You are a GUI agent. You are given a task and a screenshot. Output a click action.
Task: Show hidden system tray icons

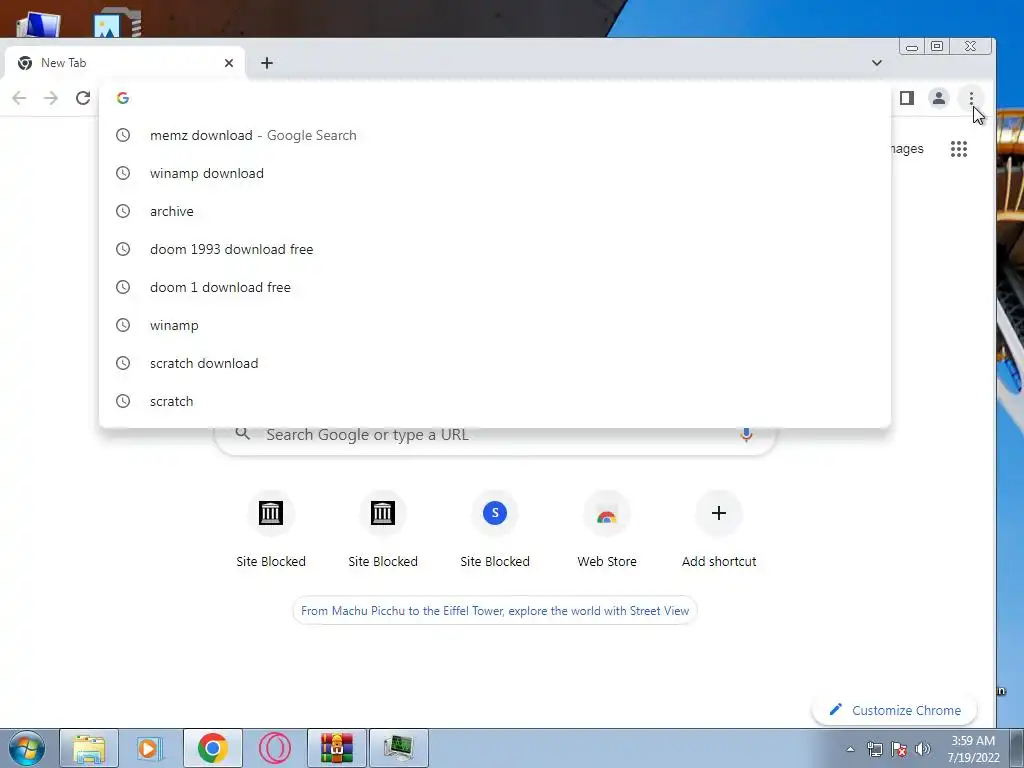(850, 749)
